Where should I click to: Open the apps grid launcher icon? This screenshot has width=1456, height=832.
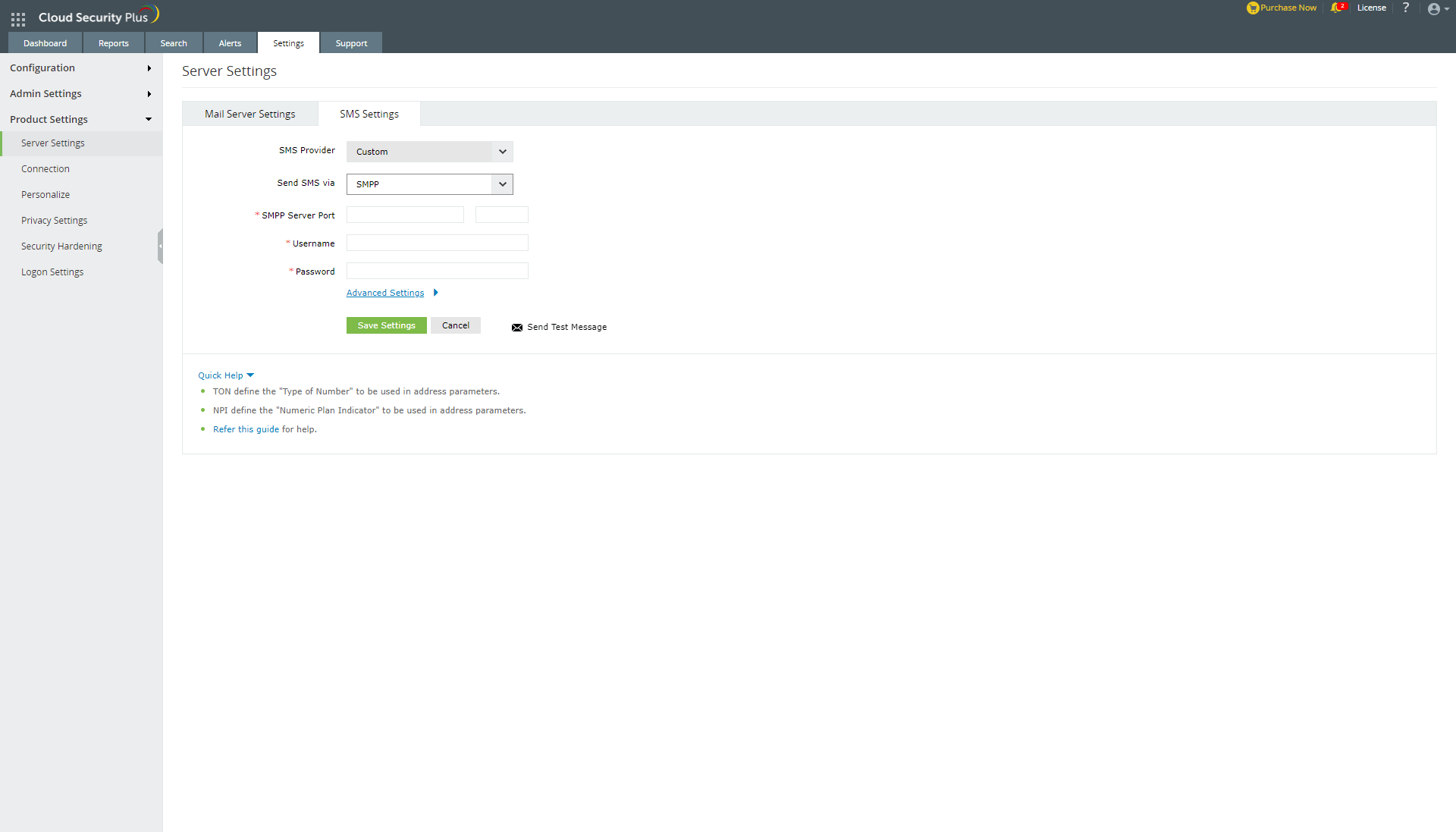tap(17, 19)
